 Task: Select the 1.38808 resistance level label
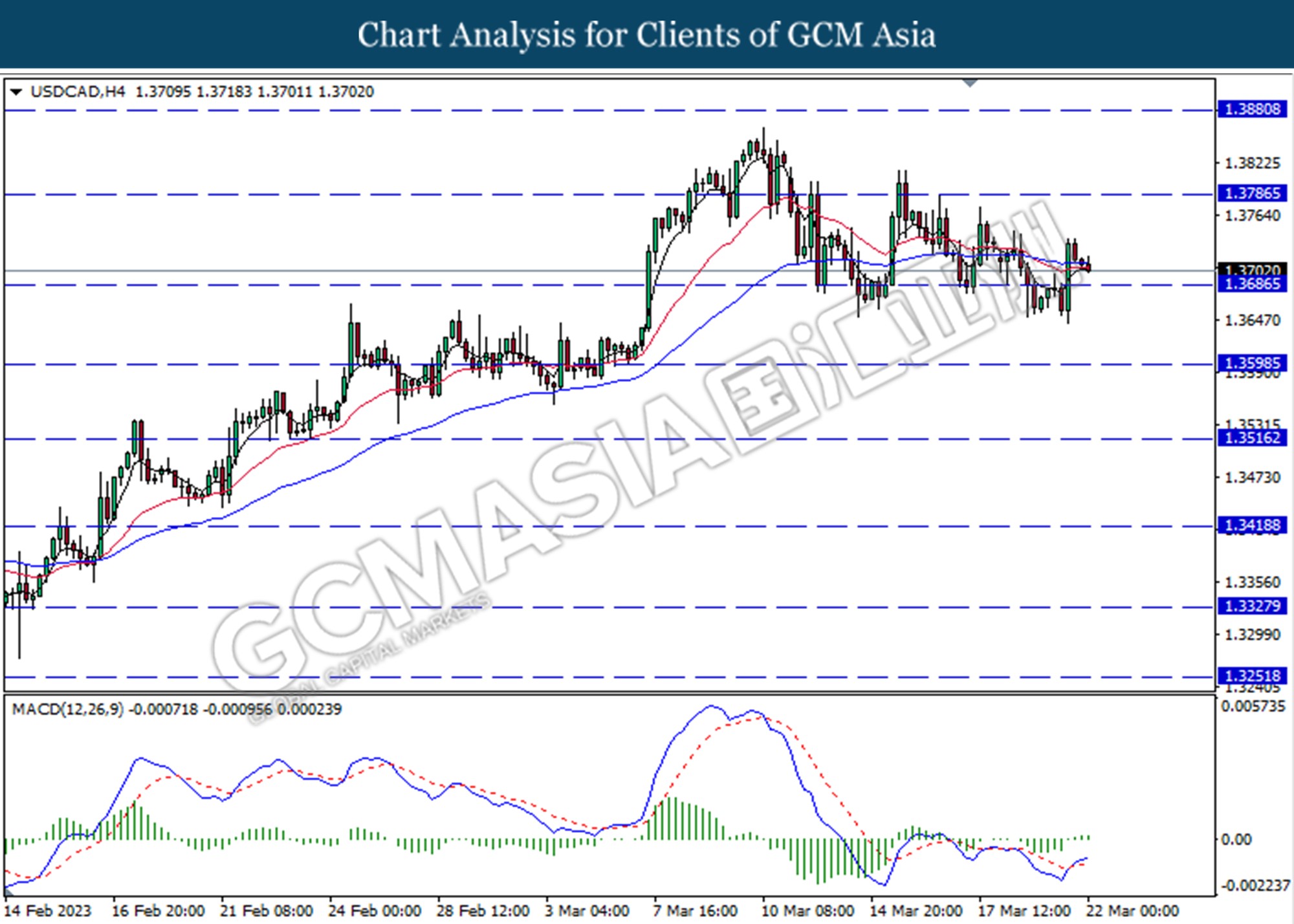(1252, 109)
